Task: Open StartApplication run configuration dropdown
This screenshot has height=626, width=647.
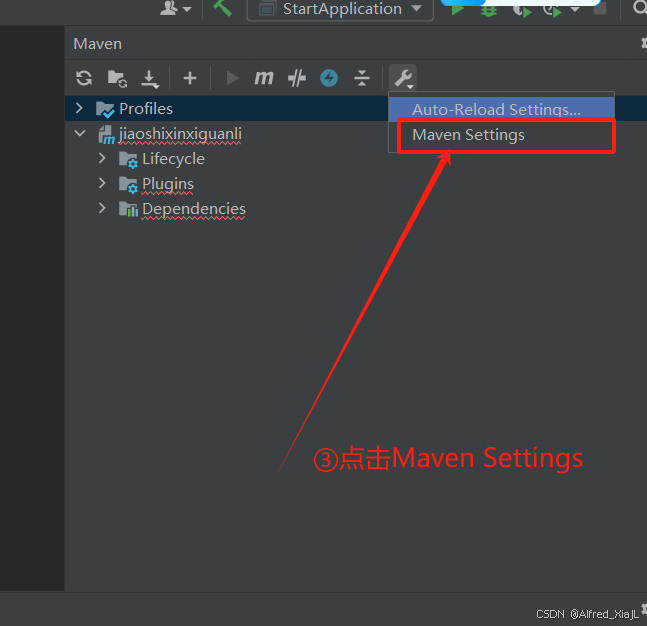Action: (x=340, y=9)
